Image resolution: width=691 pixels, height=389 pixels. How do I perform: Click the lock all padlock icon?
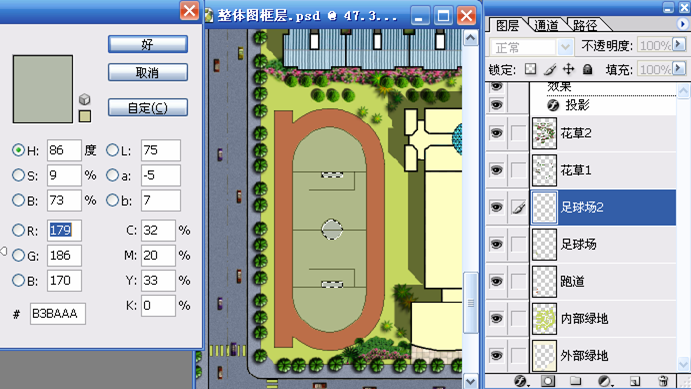(587, 69)
